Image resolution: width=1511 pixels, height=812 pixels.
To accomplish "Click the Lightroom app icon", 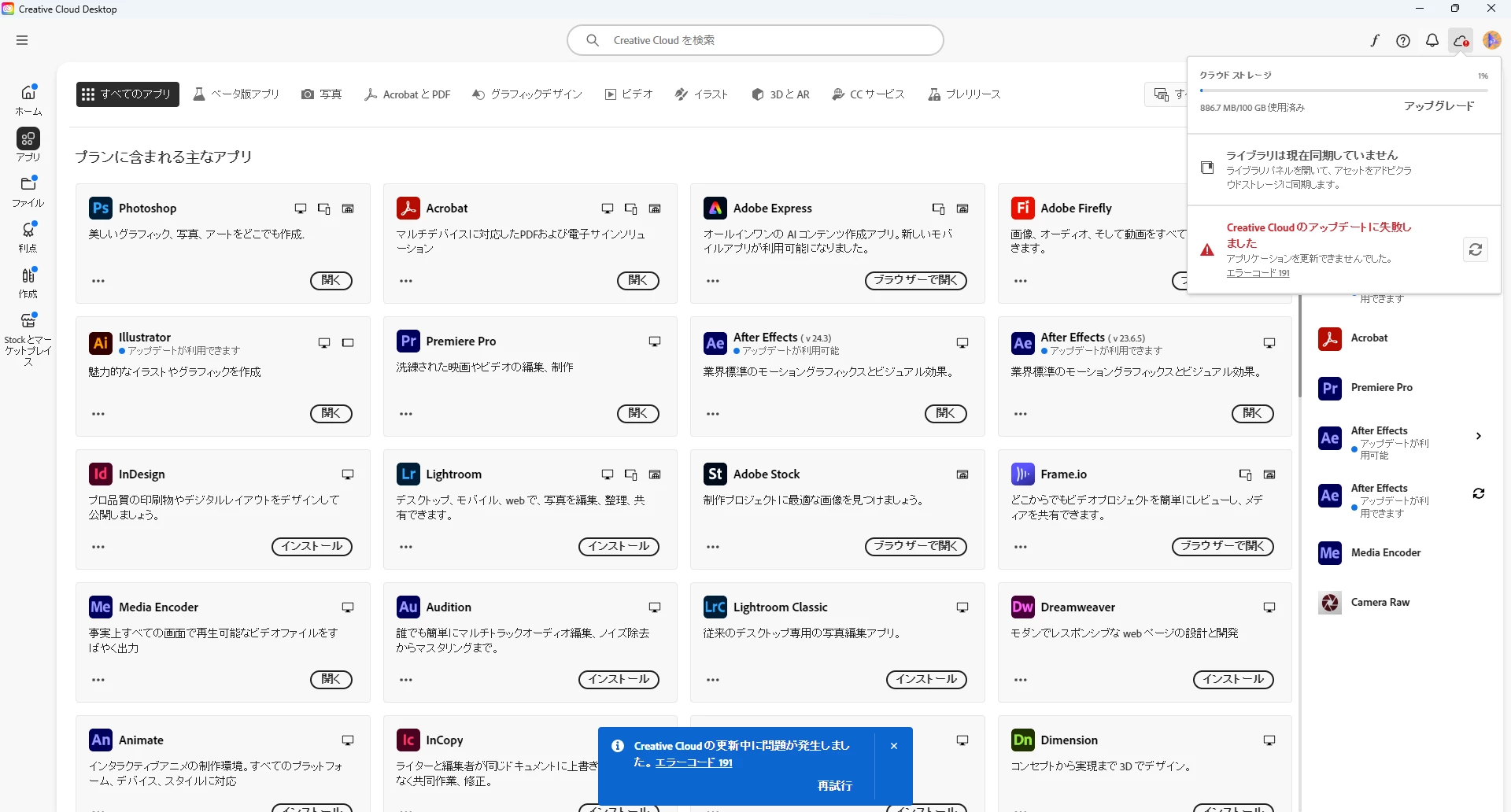I will [x=408, y=474].
